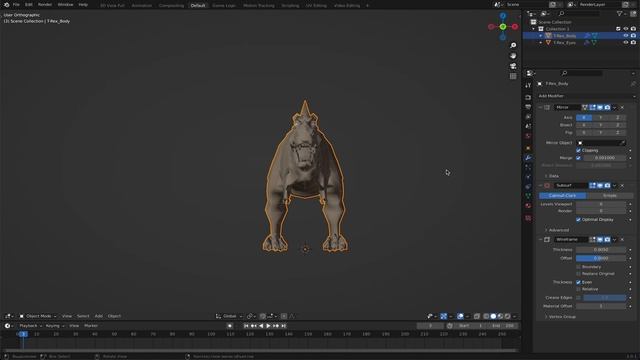Open the Render menu
This screenshot has width=640, height=360.
45,4
